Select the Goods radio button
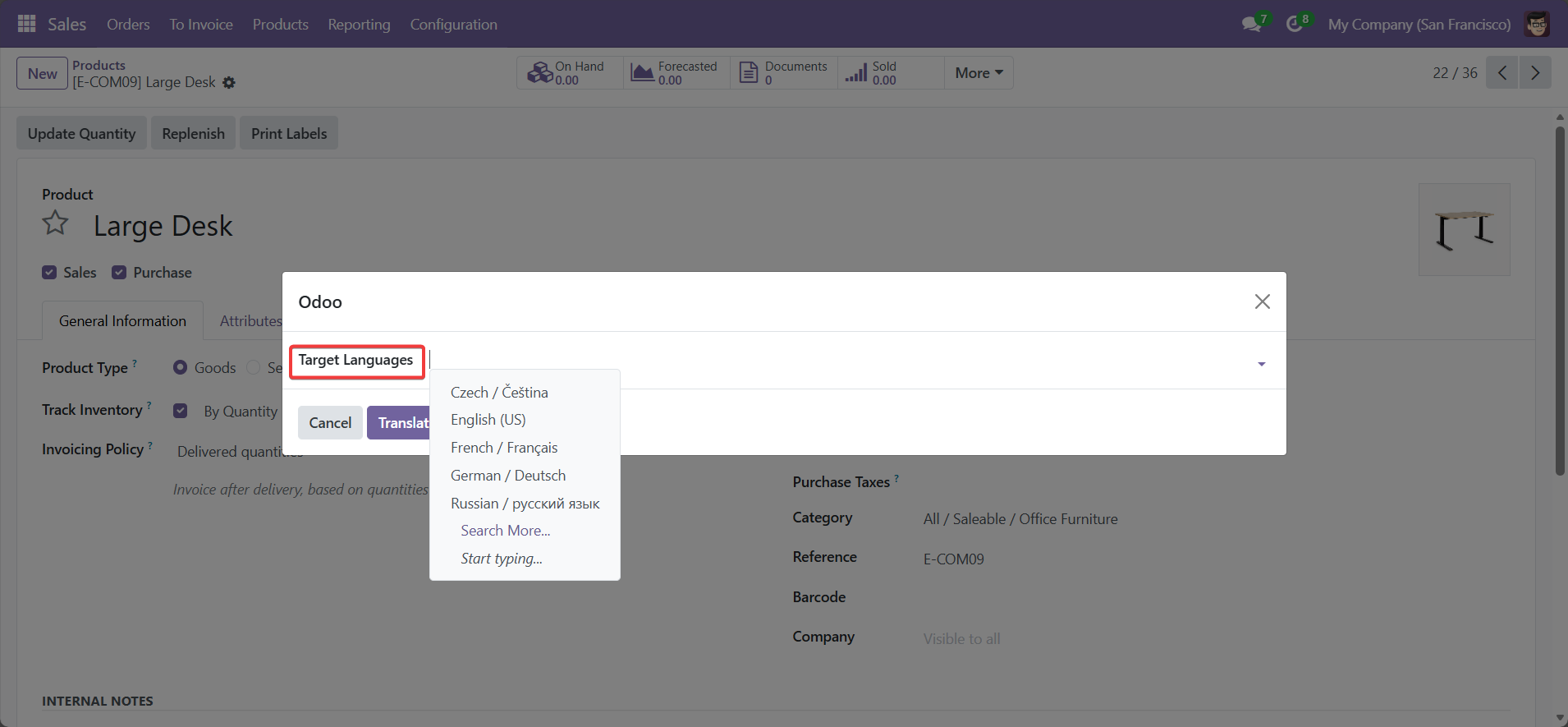This screenshot has height=727, width=1568. pos(180,368)
